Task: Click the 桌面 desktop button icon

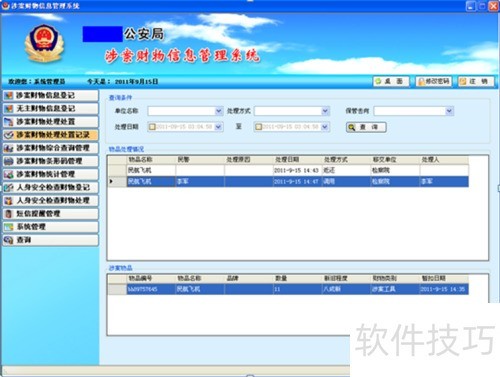Action: click(x=378, y=81)
